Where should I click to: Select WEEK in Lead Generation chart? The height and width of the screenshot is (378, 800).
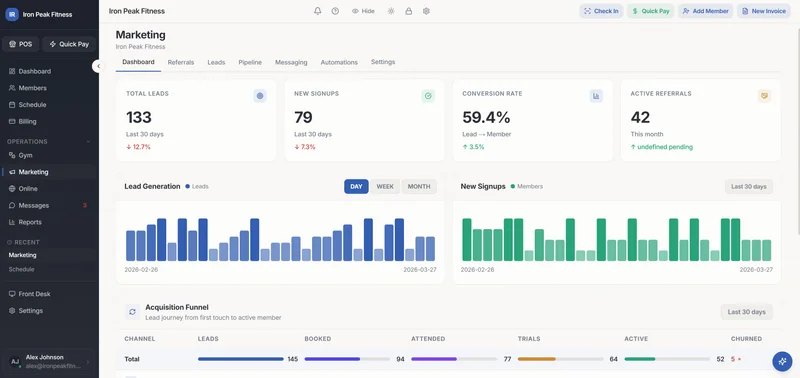click(385, 187)
